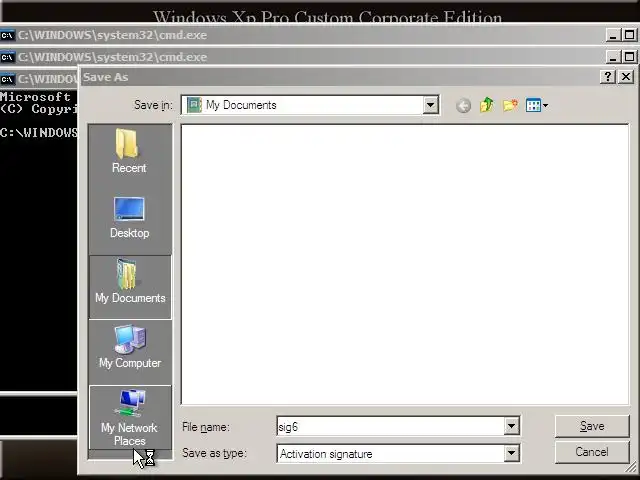Click the Back navigation arrow icon
Image resolution: width=640 pixels, height=480 pixels.
(463, 106)
